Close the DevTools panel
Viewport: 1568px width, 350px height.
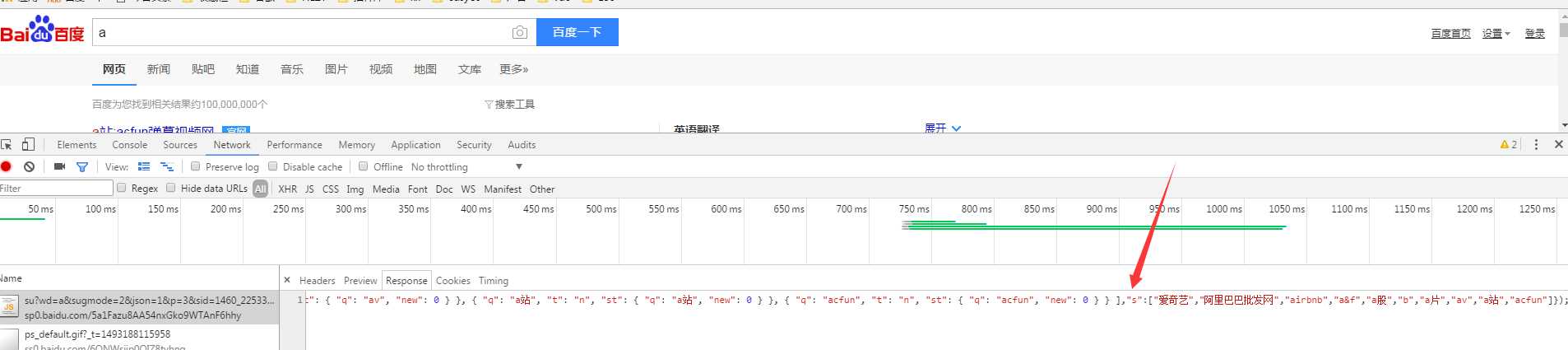(x=1558, y=144)
